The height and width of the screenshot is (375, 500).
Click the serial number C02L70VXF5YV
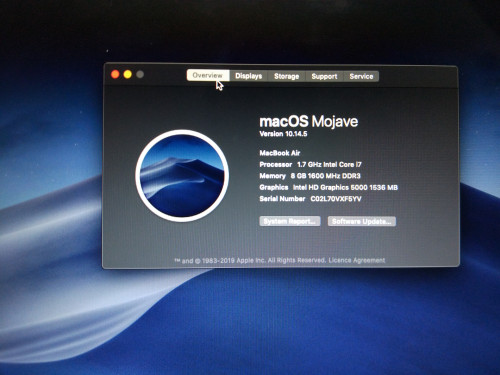pos(336,199)
